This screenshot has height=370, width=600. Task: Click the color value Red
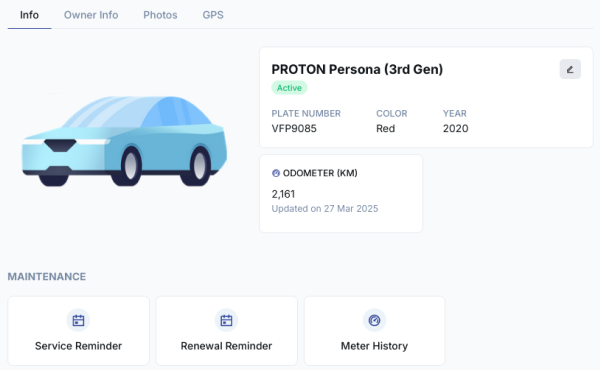(385, 129)
